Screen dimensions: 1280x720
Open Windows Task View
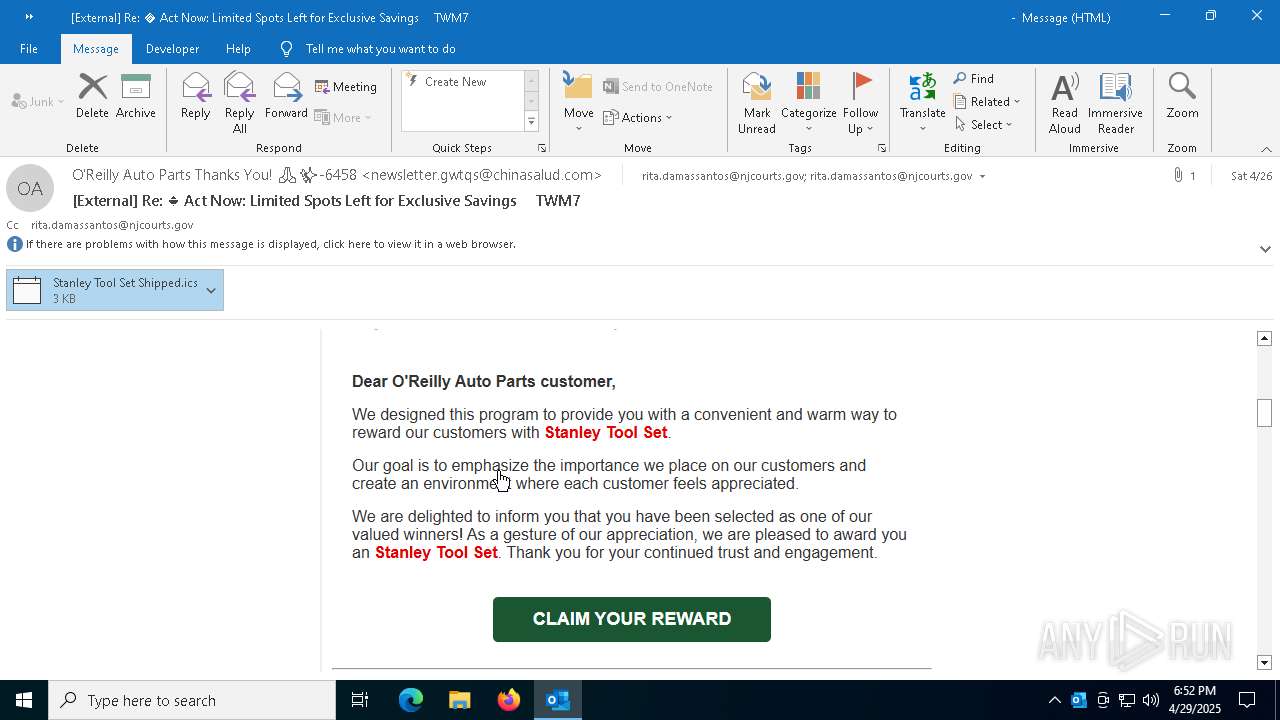coord(360,700)
